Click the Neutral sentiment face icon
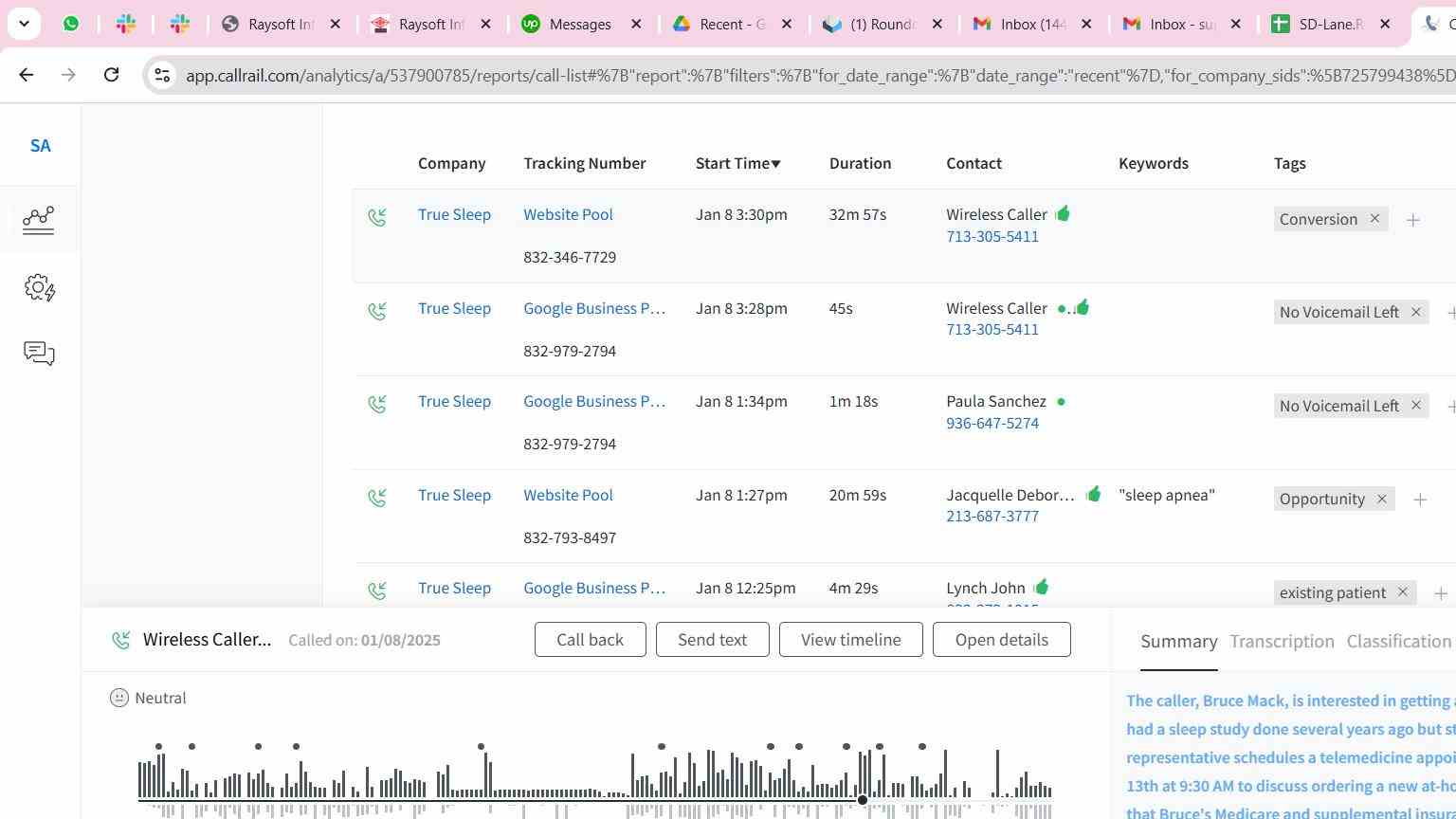 (x=119, y=698)
